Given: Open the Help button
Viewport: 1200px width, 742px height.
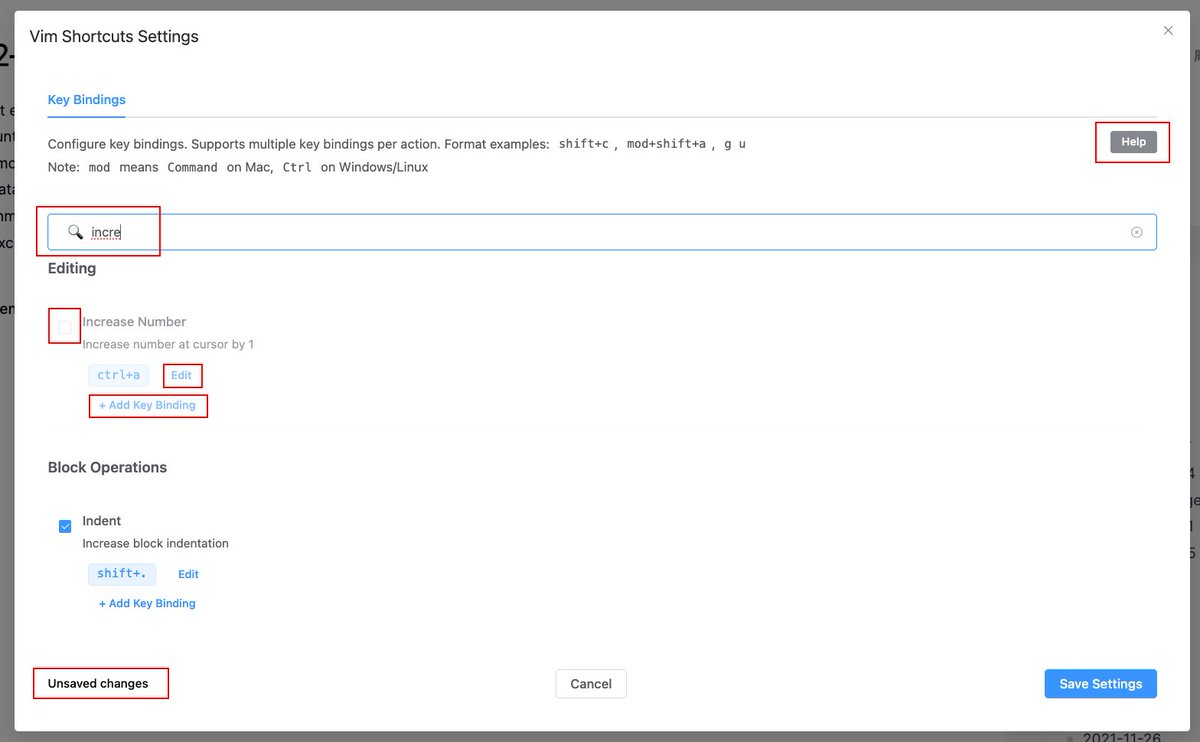Looking at the screenshot, I should click(1133, 142).
